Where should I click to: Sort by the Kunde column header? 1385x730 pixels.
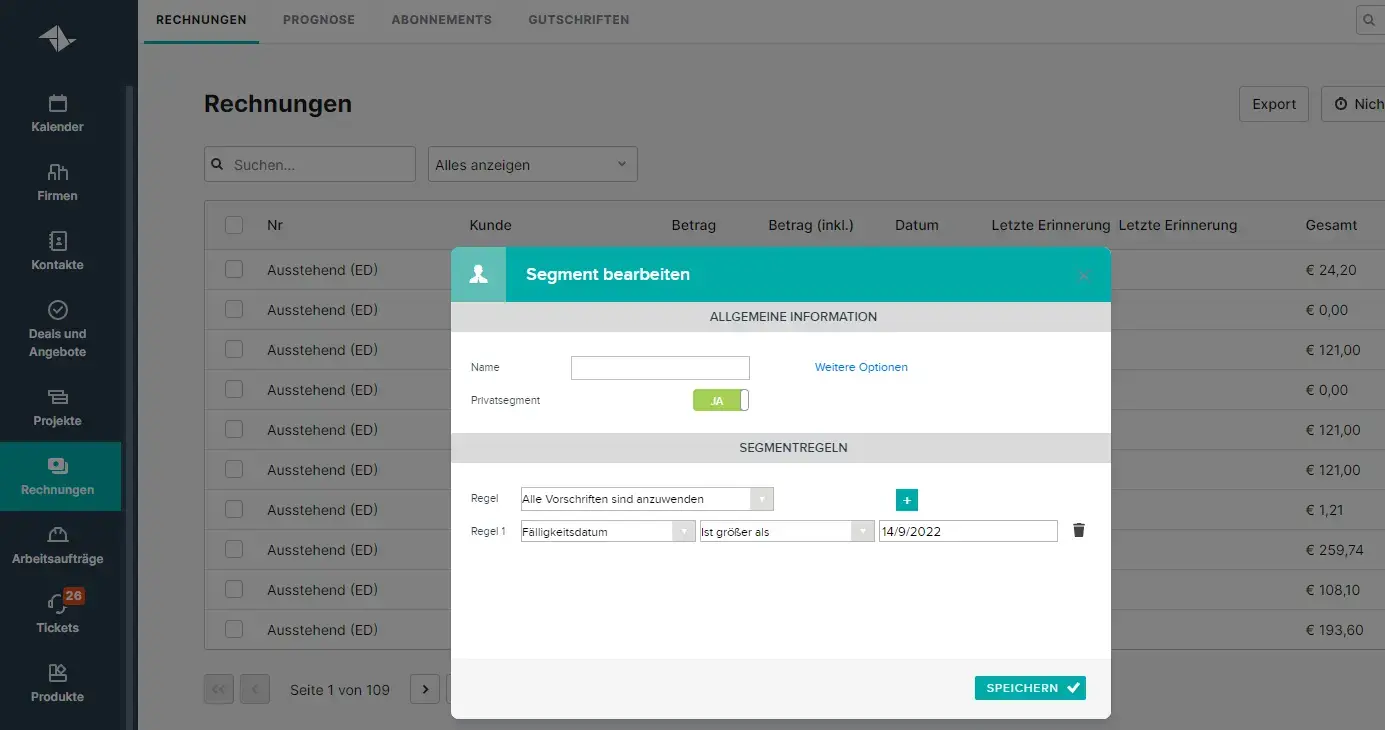click(490, 225)
